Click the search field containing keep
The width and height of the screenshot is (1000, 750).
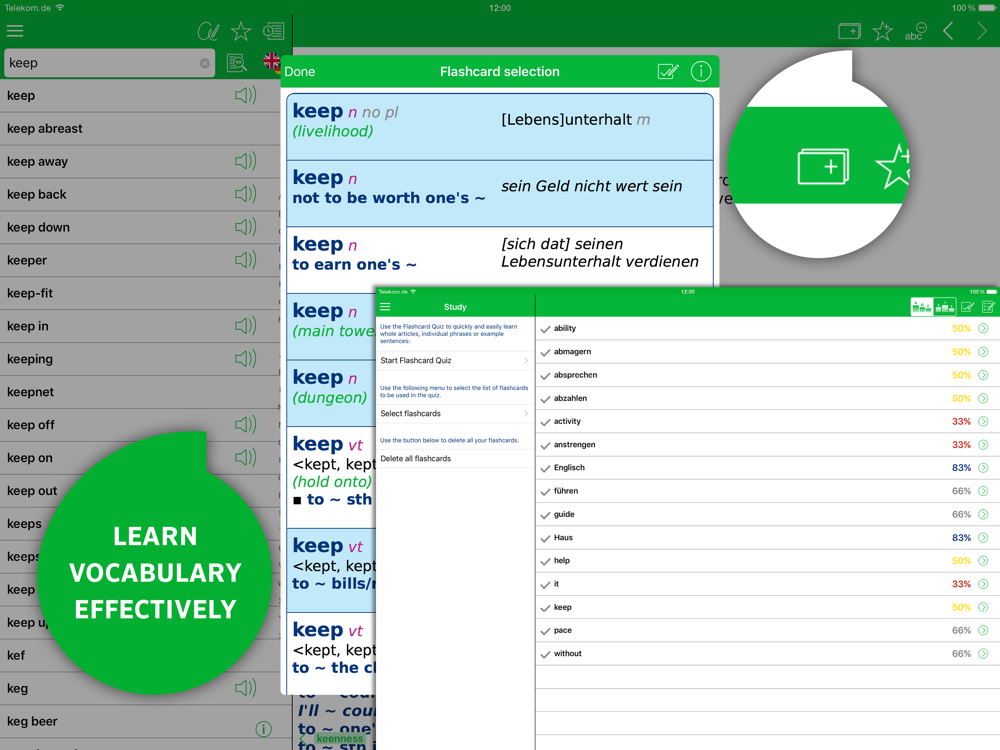110,63
